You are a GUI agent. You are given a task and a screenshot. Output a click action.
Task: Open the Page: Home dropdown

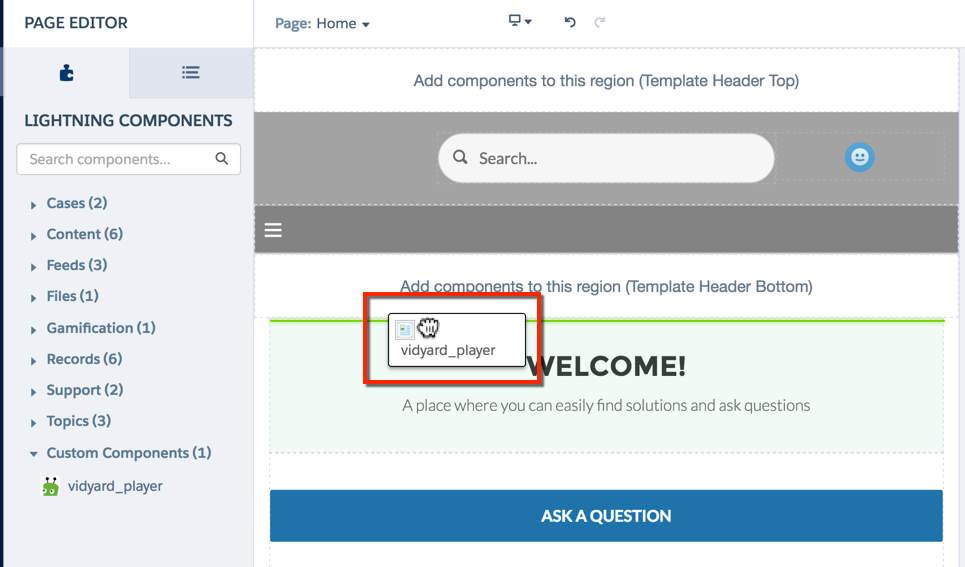coord(322,24)
